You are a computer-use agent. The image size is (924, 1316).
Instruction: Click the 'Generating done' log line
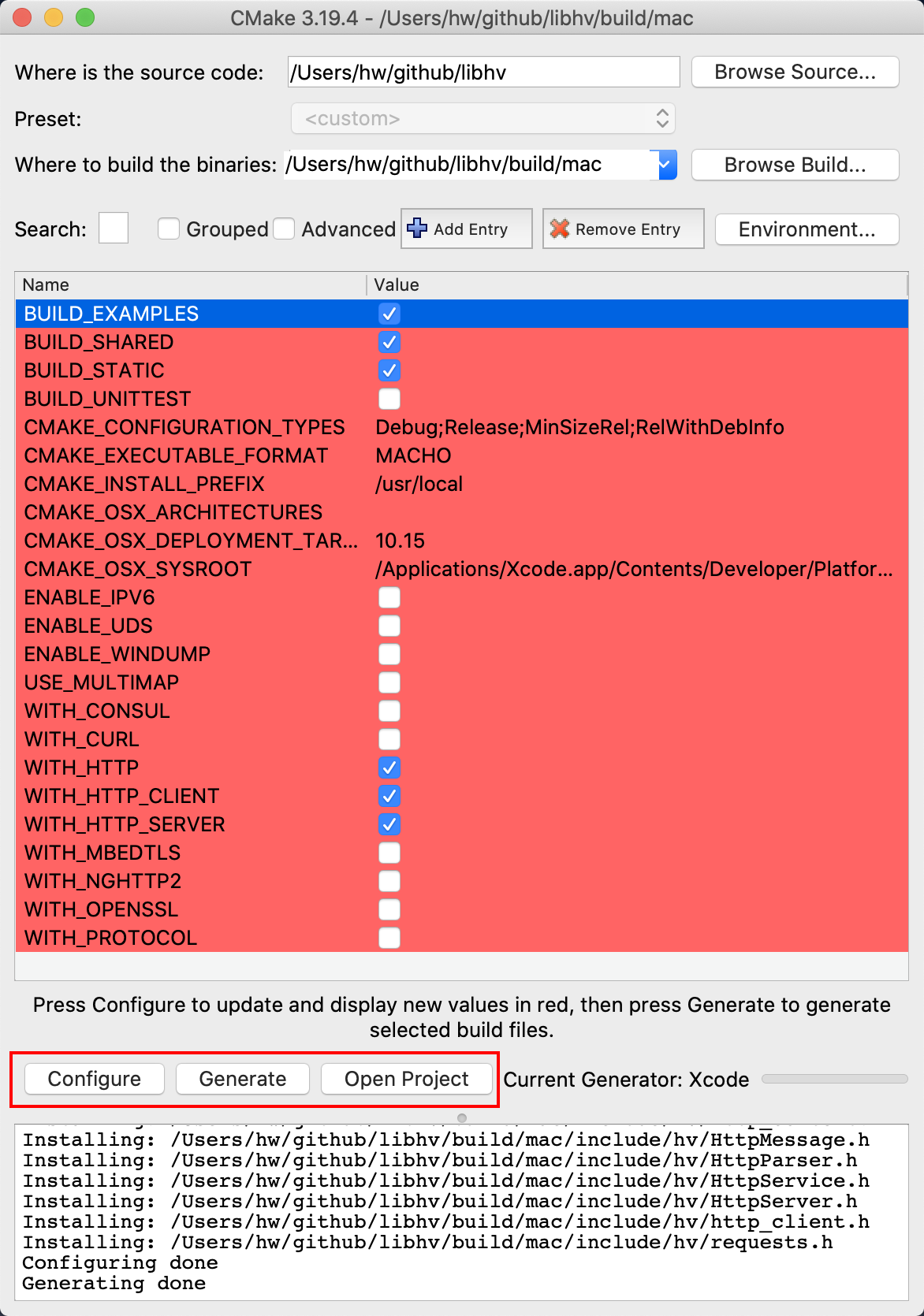[x=114, y=1283]
